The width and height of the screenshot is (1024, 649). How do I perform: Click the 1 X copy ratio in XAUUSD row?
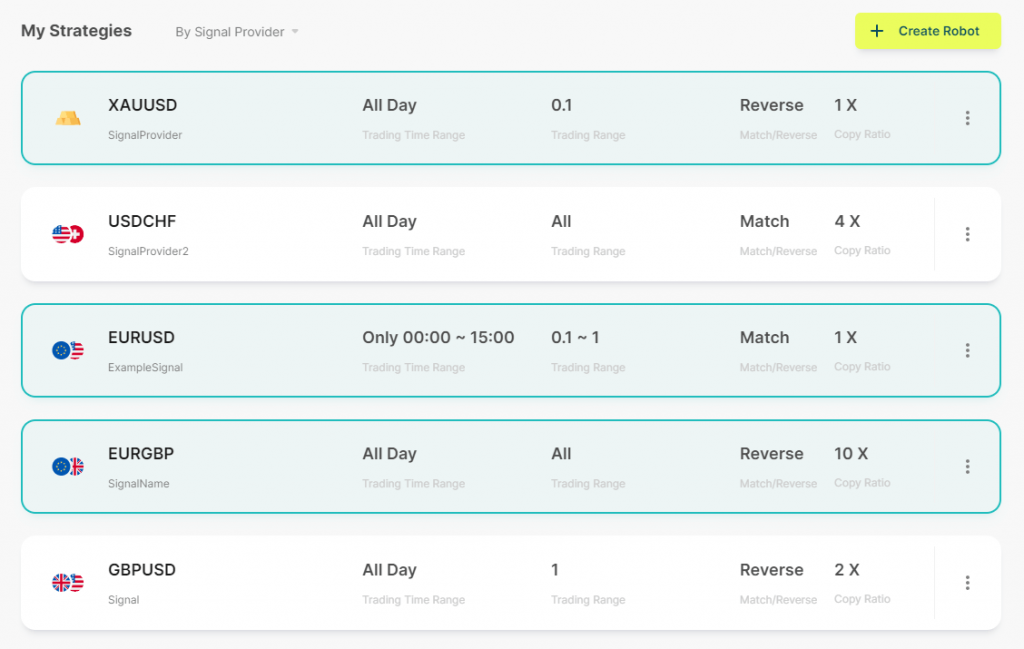click(x=846, y=105)
